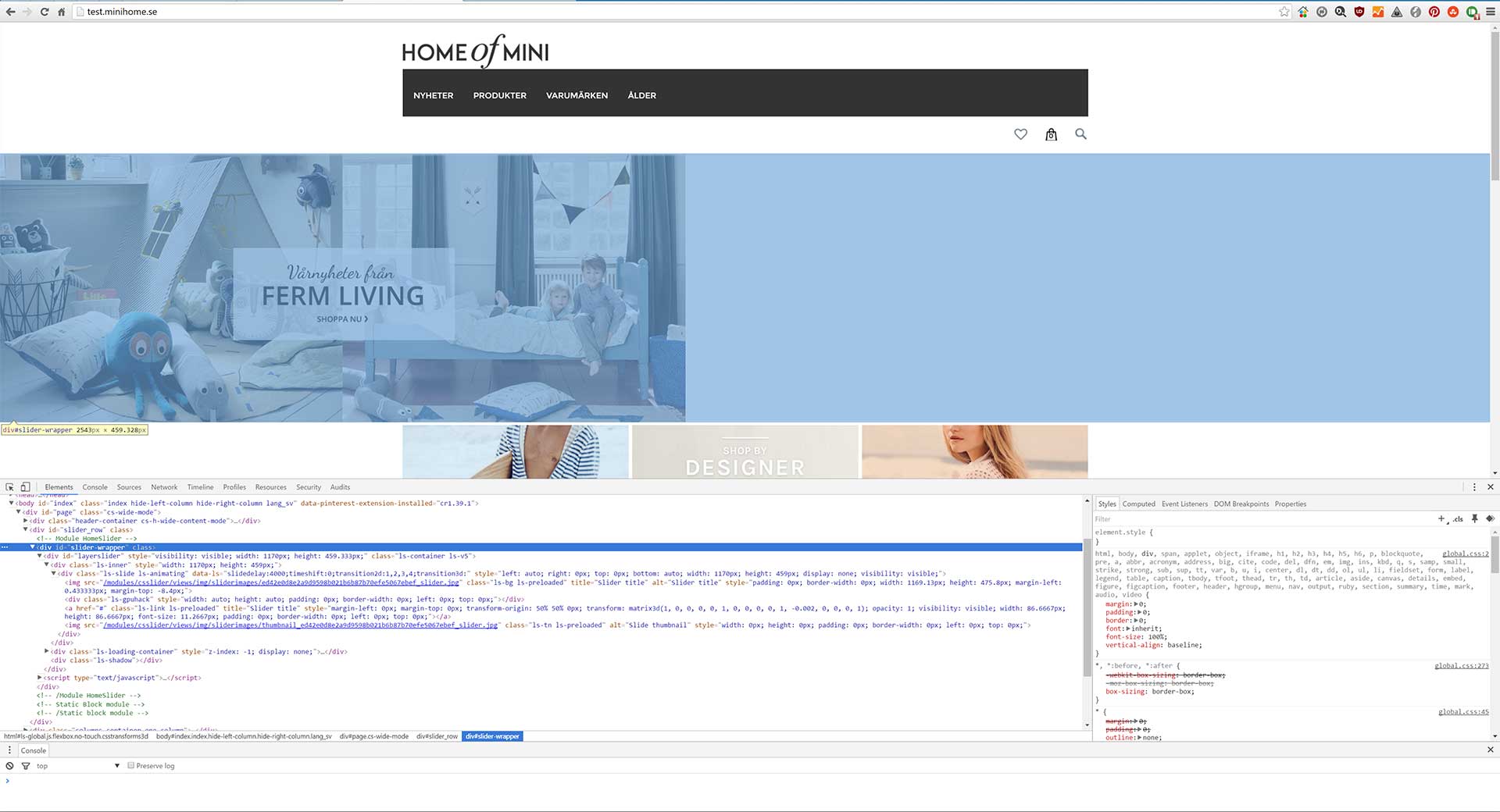1500x812 pixels.
Task: Open the NYHETER menu item
Action: [x=433, y=95]
